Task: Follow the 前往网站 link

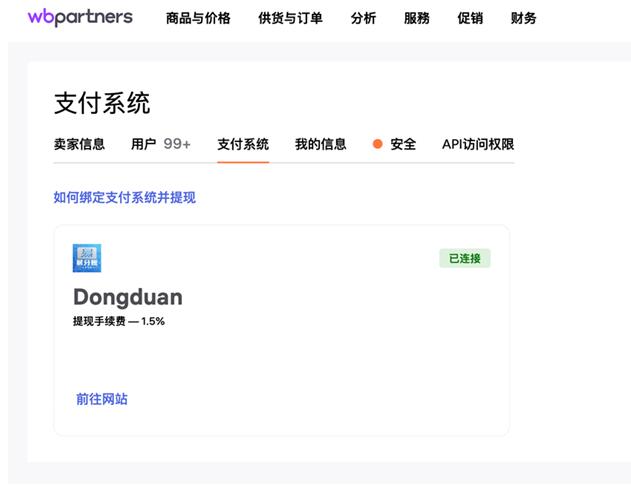Action: [102, 399]
